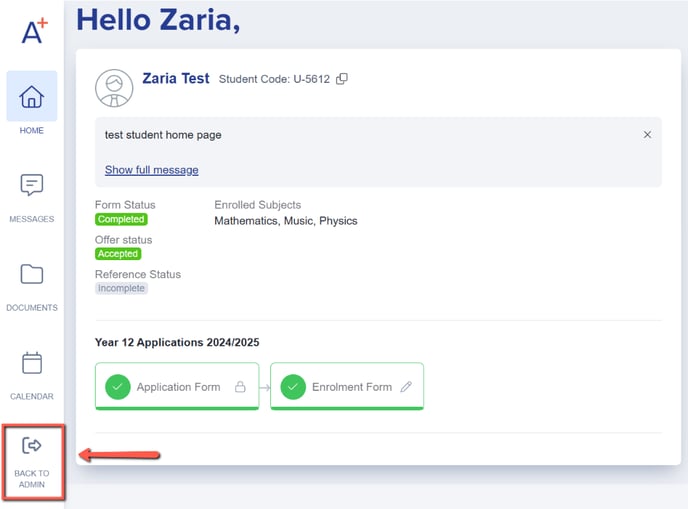Show full message link
Viewport: 688px width, 509px height.
pyautogui.click(x=151, y=170)
